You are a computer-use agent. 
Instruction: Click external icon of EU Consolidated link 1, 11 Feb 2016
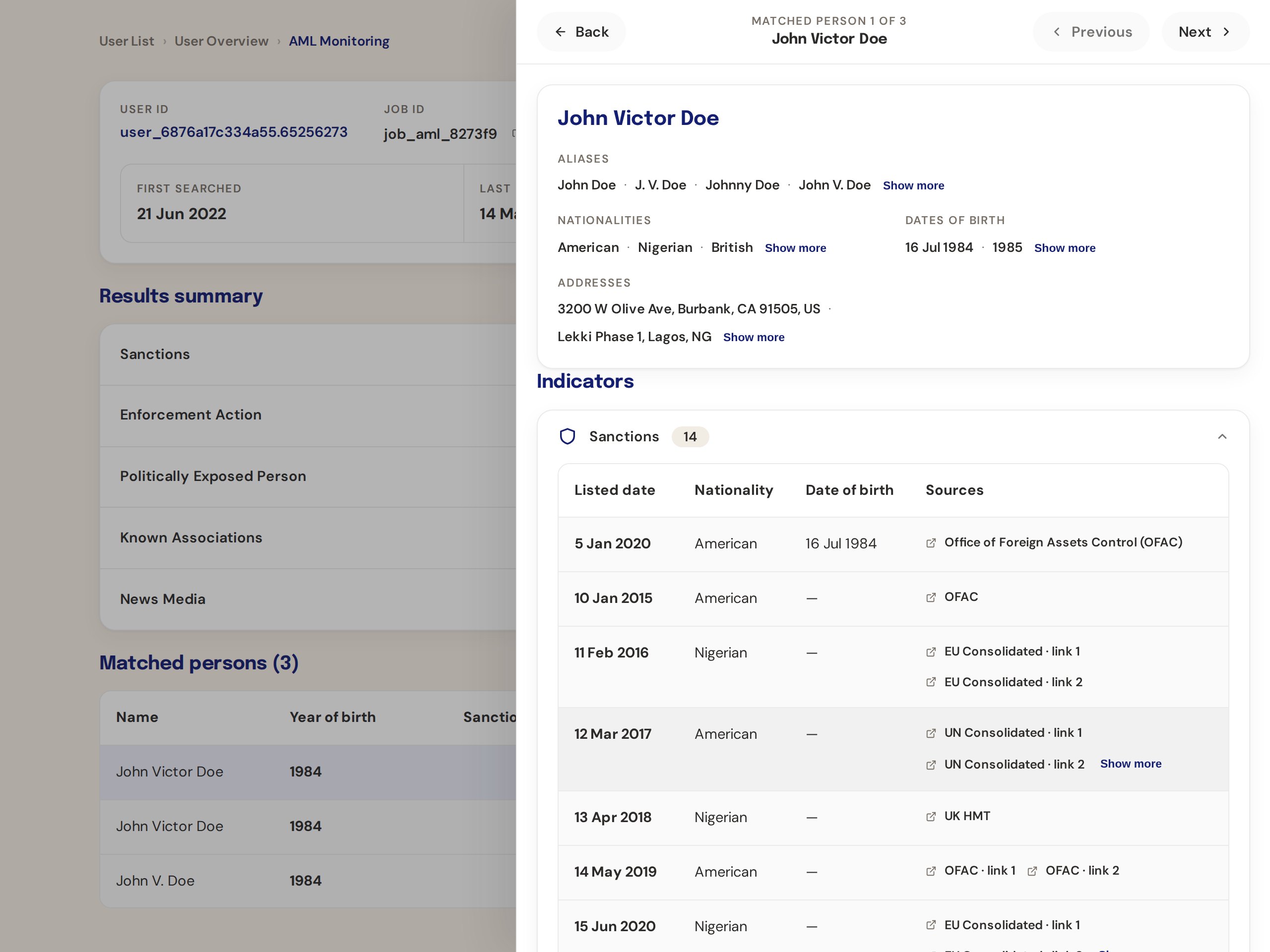click(x=931, y=652)
